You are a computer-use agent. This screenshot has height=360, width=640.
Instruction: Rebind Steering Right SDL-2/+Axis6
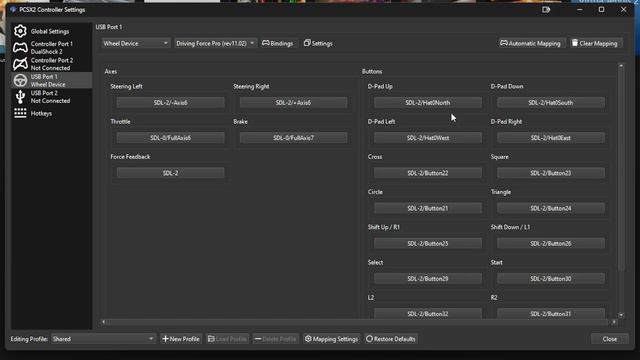tap(293, 102)
